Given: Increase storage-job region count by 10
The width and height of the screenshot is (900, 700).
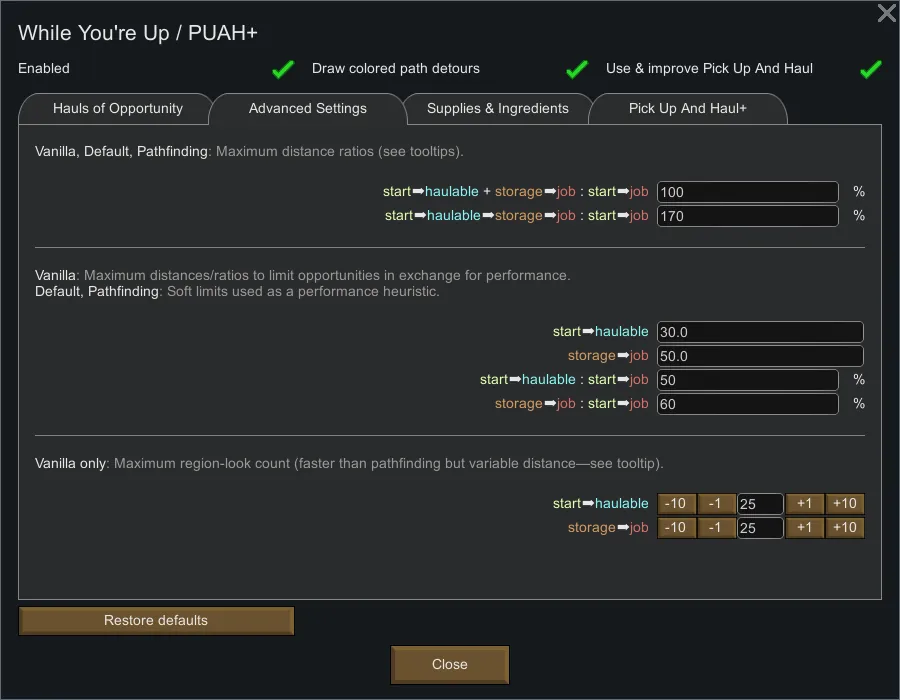Looking at the screenshot, I should tap(844, 528).
